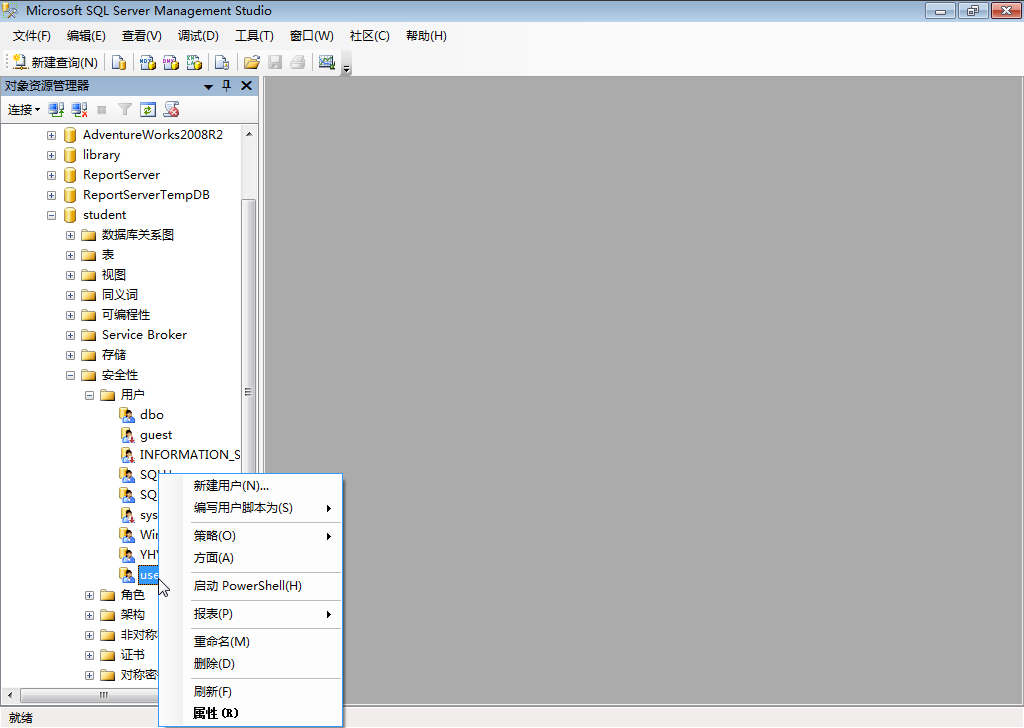Click the tree horizontal scrollbar left arrow
The width and height of the screenshot is (1024, 728).
click(x=10, y=695)
